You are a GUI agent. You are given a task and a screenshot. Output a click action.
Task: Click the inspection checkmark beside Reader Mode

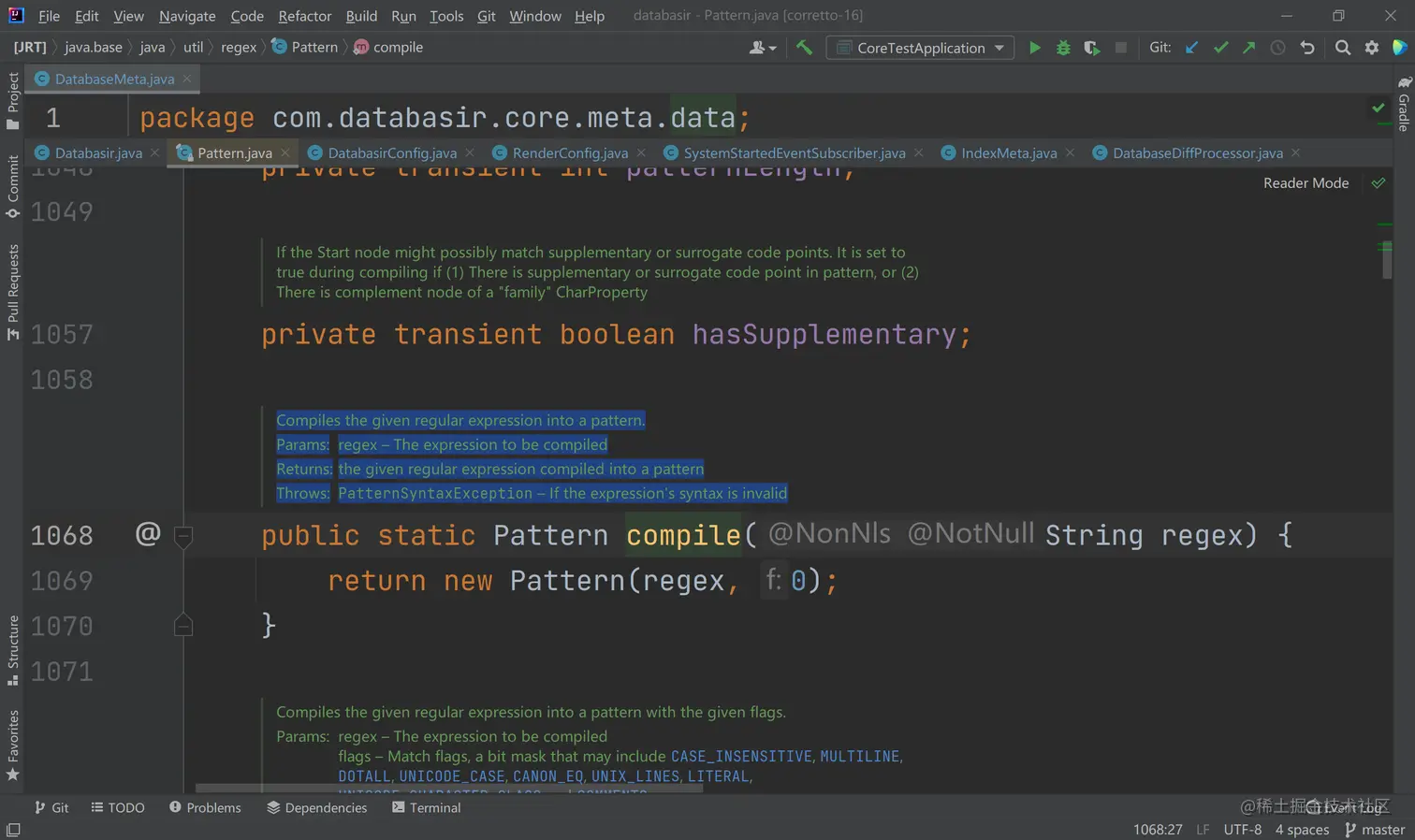[1379, 183]
